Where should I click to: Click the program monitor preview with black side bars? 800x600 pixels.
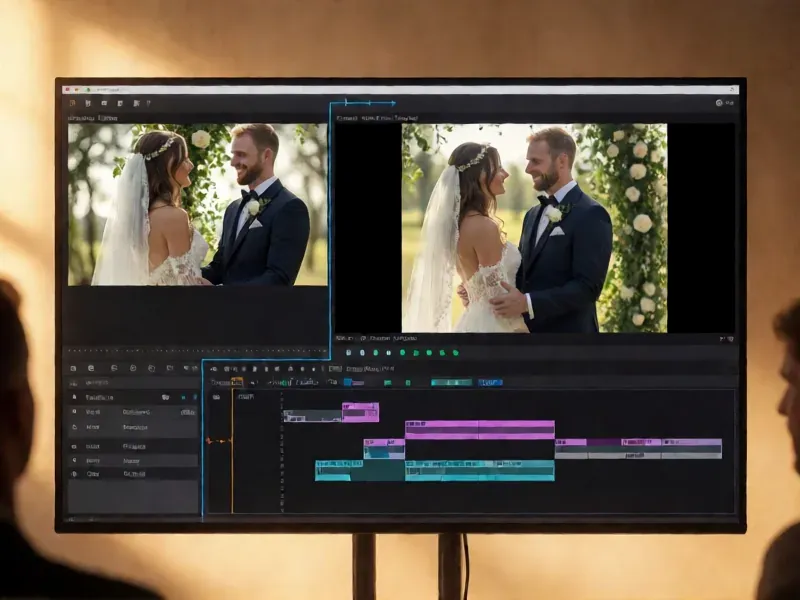click(x=534, y=228)
